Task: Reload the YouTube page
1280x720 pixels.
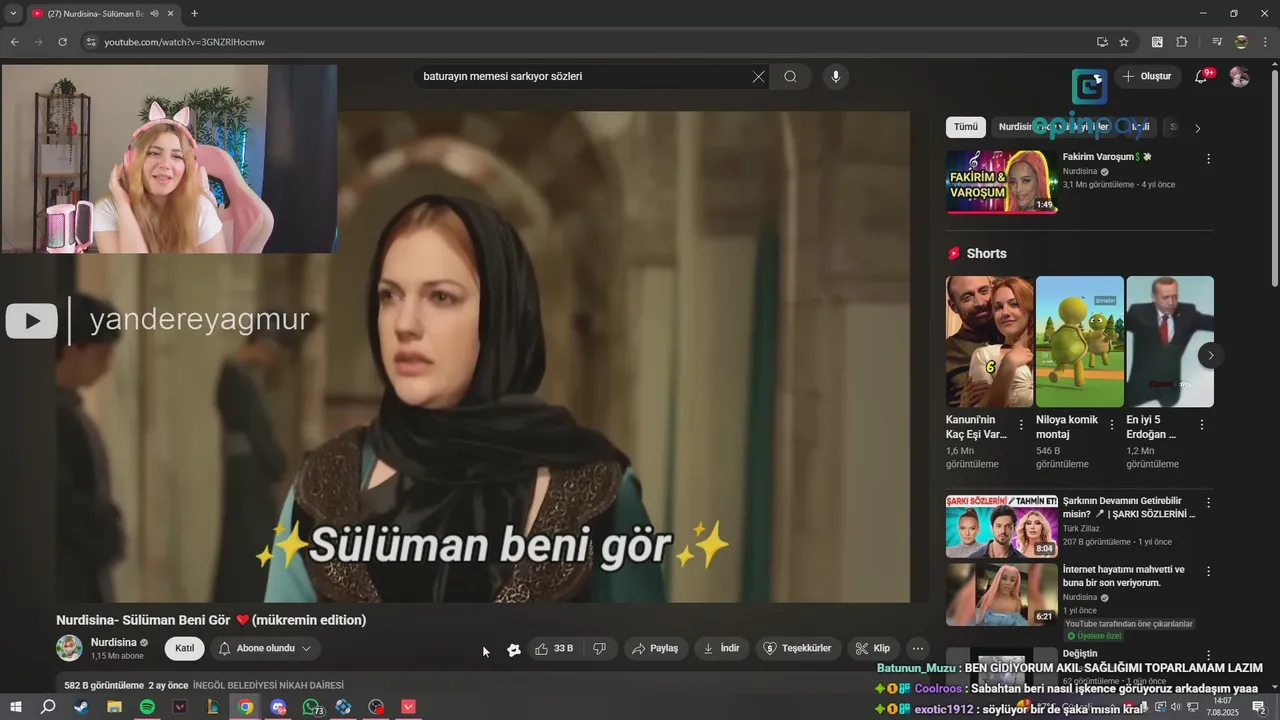Action: pyautogui.click(x=62, y=42)
